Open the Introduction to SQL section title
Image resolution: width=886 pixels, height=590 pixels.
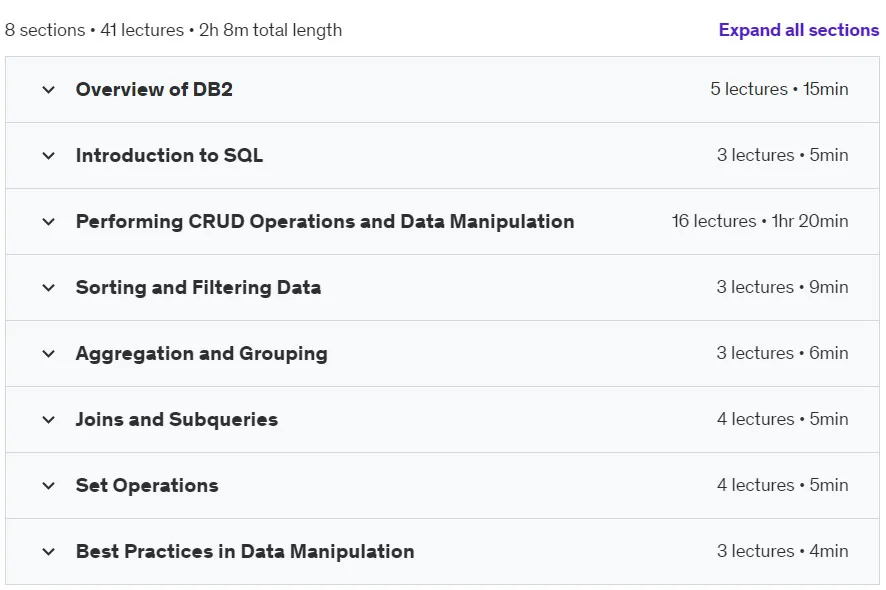pyautogui.click(x=170, y=155)
